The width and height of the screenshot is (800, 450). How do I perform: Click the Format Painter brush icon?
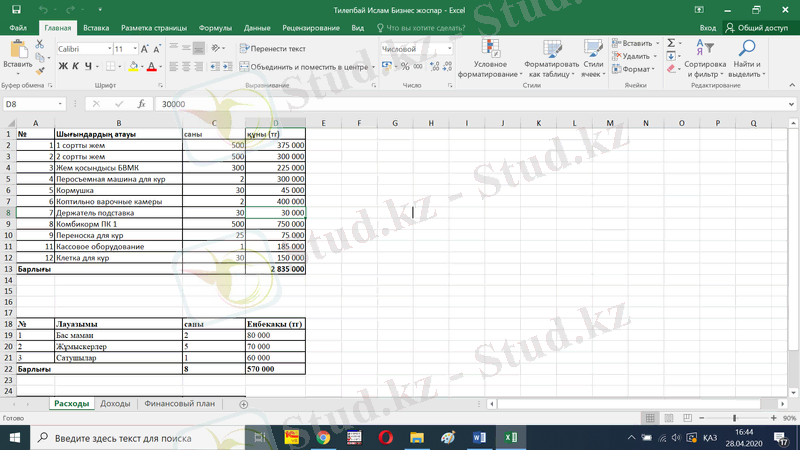[40, 70]
